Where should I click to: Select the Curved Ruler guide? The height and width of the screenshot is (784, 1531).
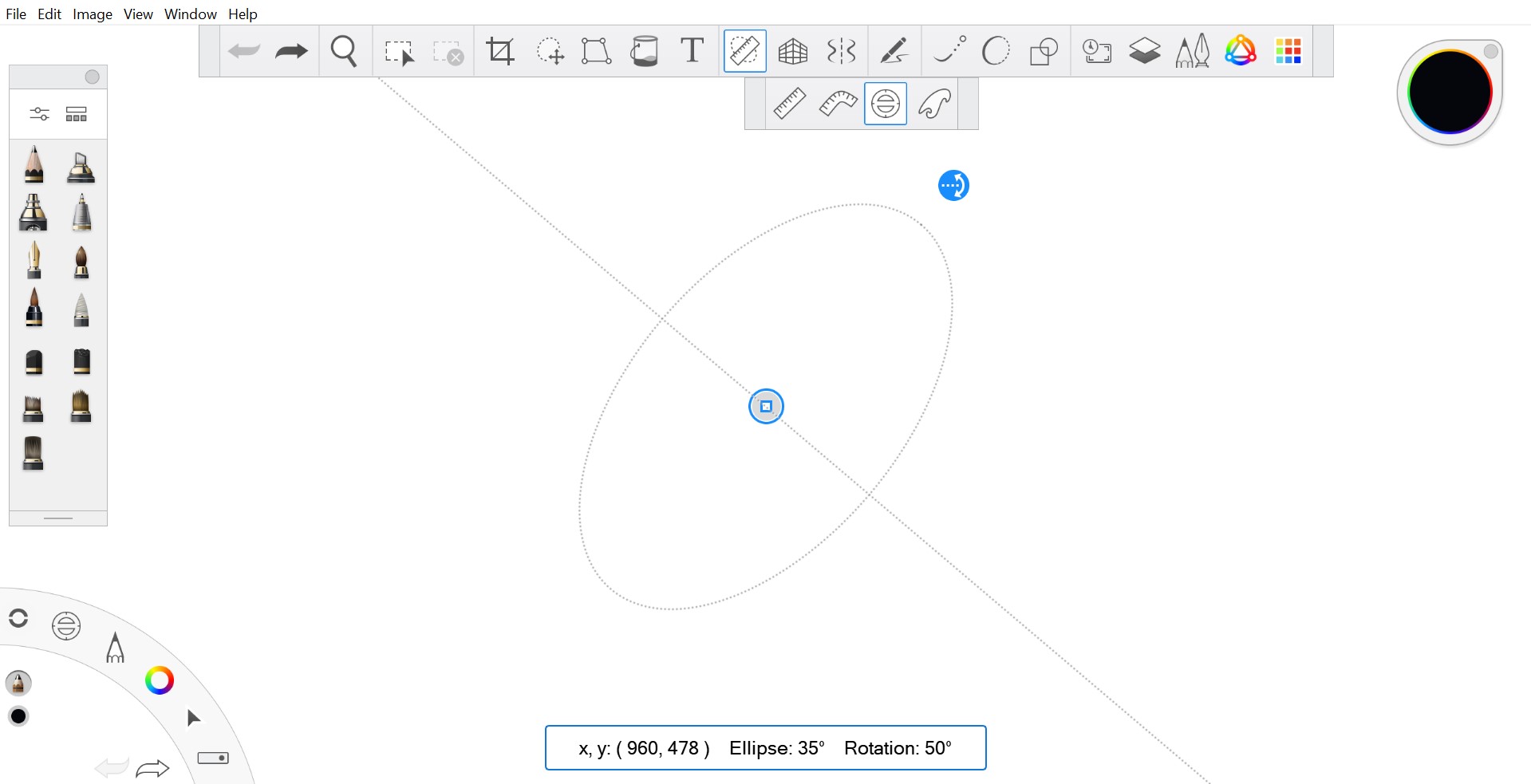click(x=838, y=104)
